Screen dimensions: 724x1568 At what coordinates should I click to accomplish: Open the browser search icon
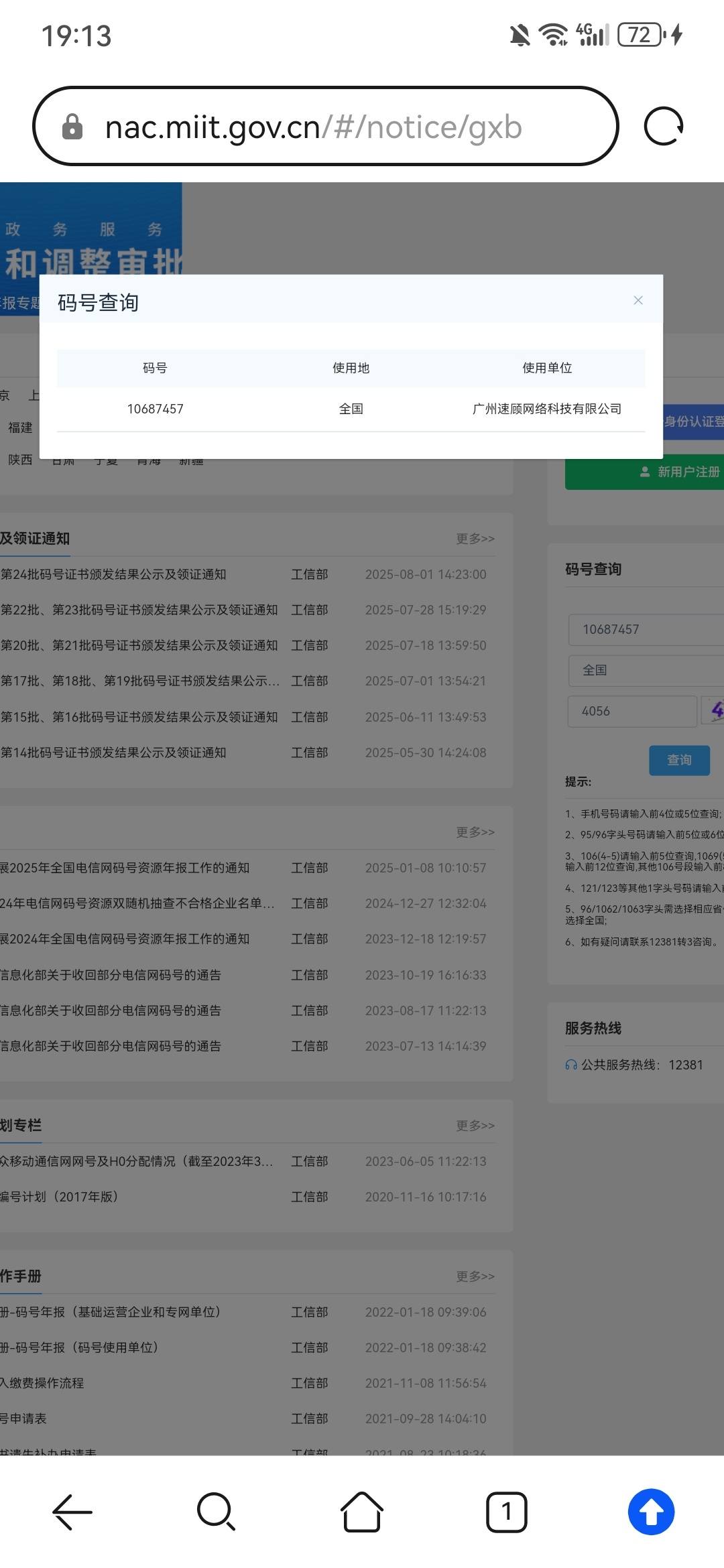(217, 1512)
